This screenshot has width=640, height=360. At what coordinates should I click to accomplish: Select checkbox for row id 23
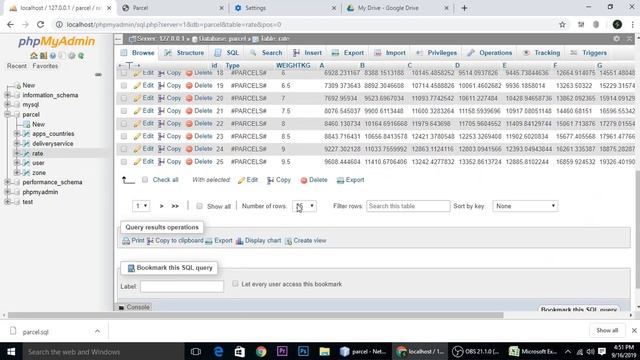pyautogui.click(x=124, y=136)
